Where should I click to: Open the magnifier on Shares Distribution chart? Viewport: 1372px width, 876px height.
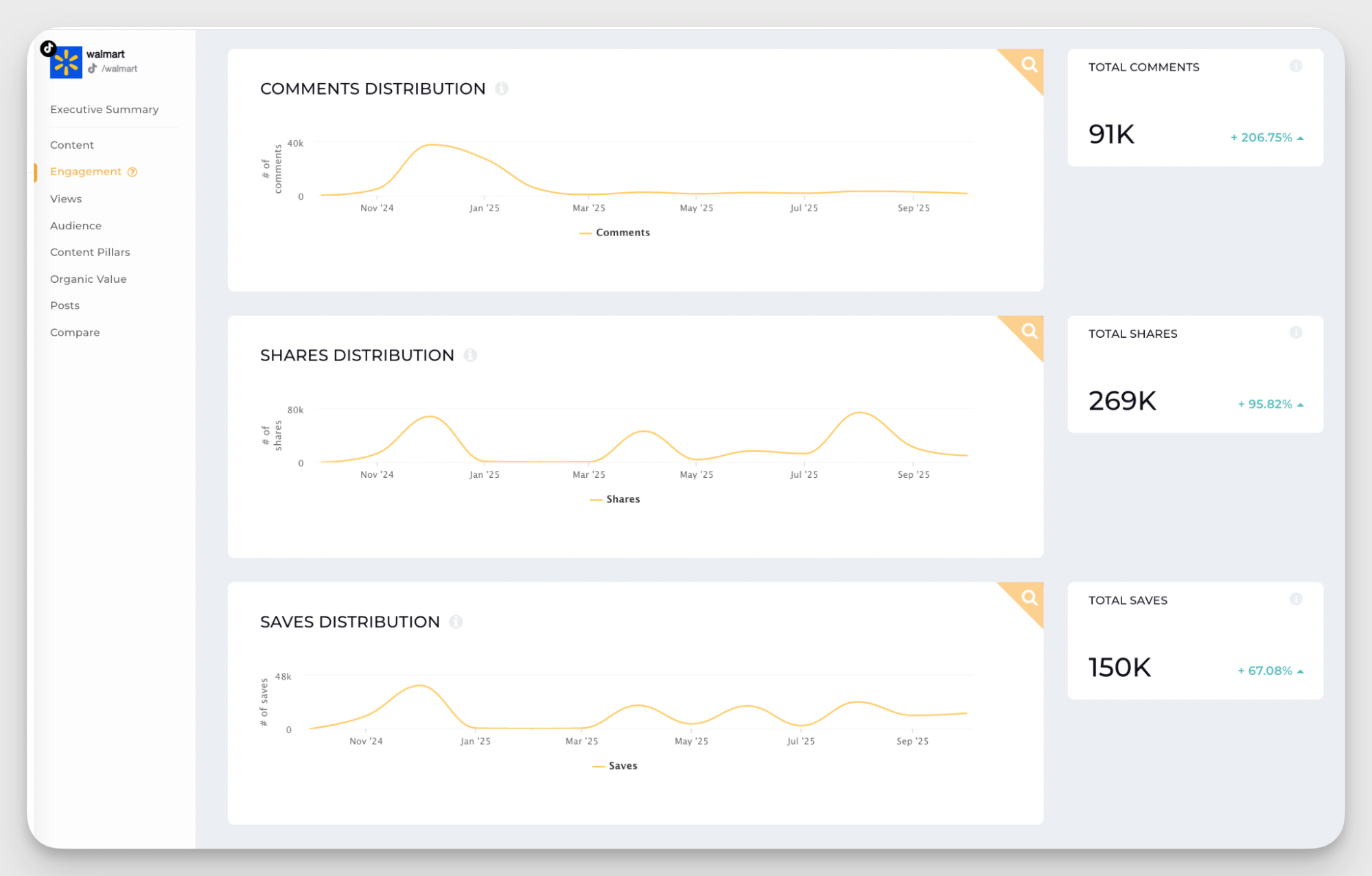[x=1029, y=330]
